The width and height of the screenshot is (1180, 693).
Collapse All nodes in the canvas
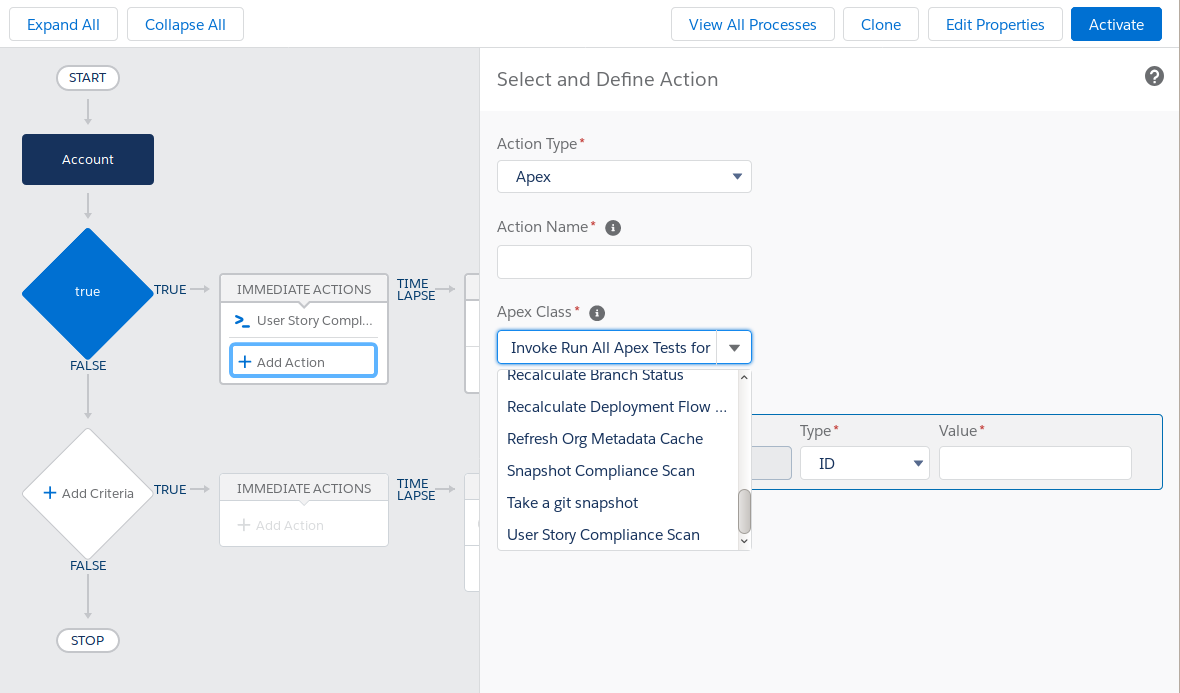pyautogui.click(x=185, y=23)
